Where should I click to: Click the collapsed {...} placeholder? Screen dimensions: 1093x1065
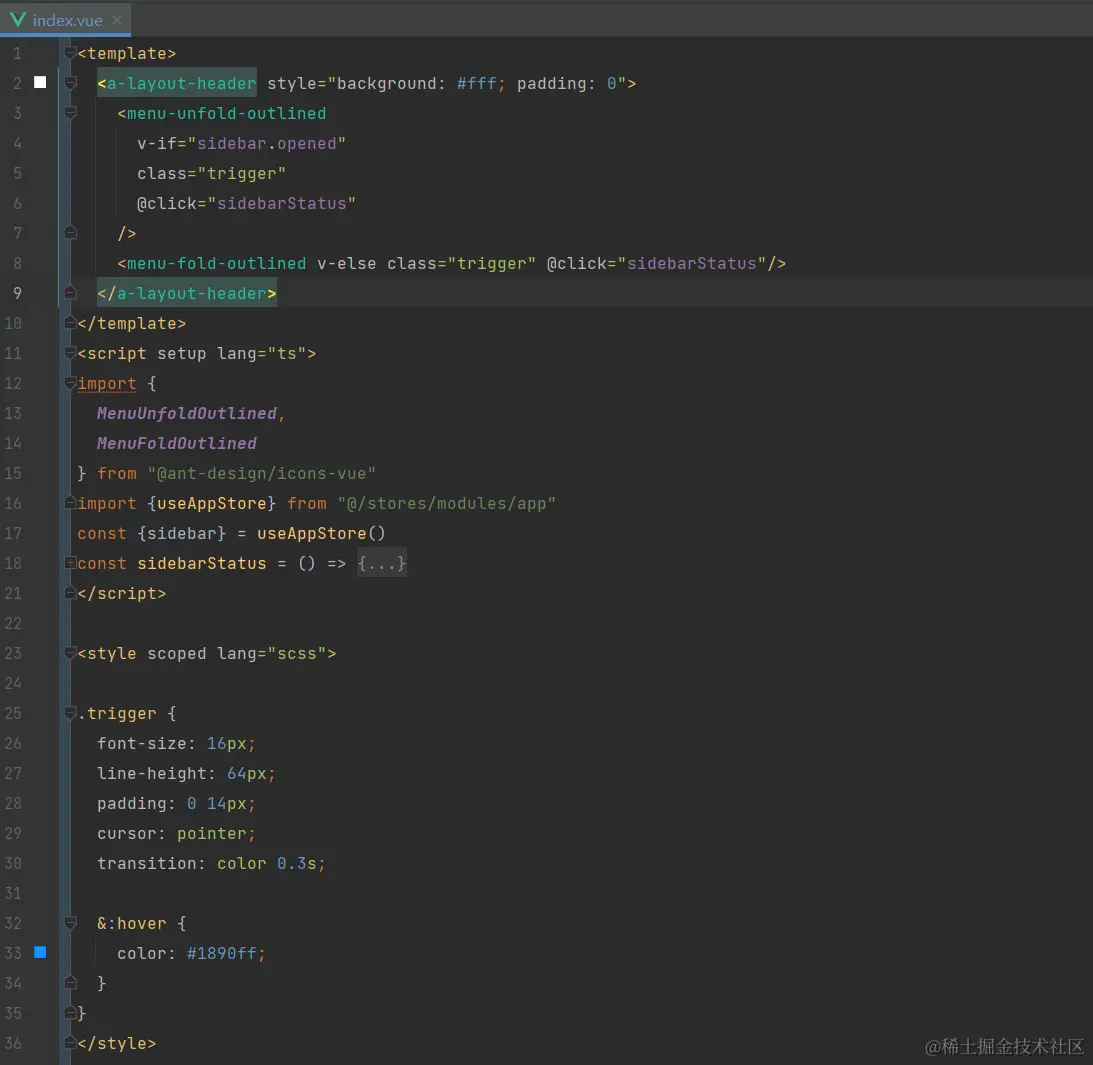click(381, 563)
